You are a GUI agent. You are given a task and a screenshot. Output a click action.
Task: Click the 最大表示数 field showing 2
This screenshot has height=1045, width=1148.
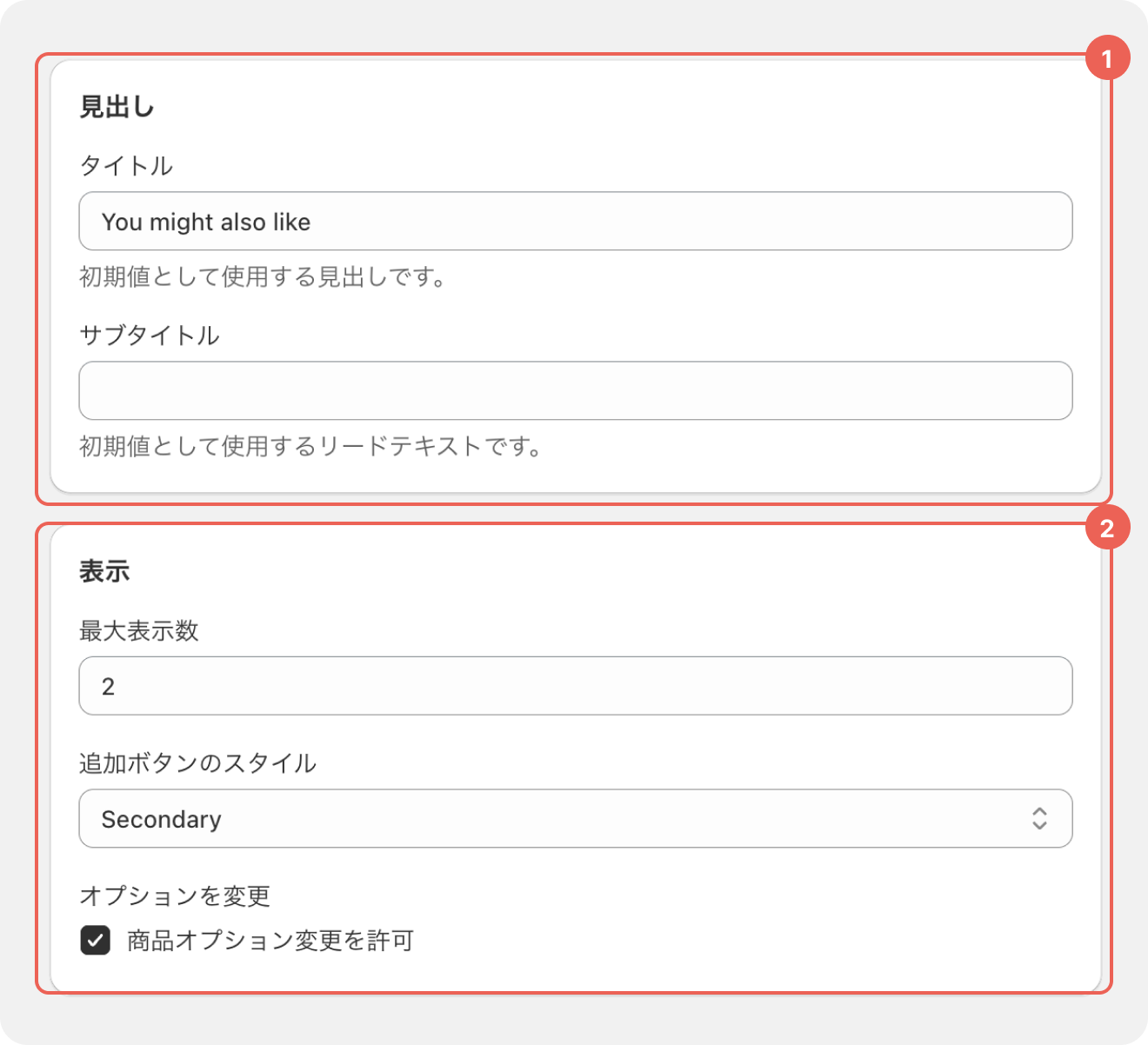574,686
